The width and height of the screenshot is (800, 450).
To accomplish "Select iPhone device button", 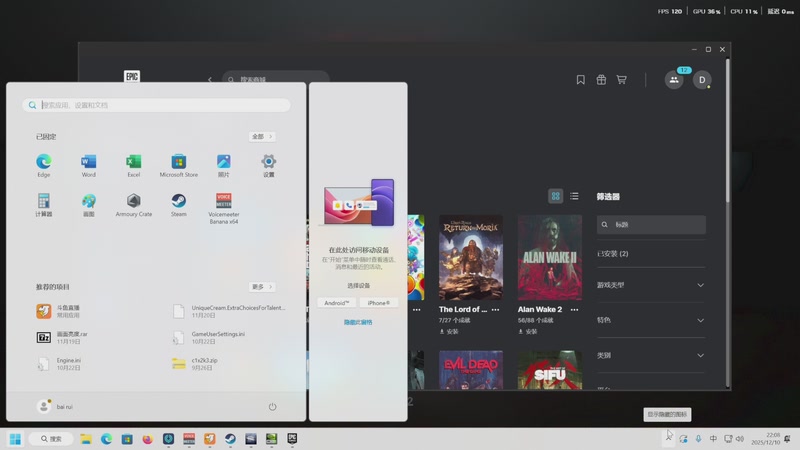I will 379,303.
